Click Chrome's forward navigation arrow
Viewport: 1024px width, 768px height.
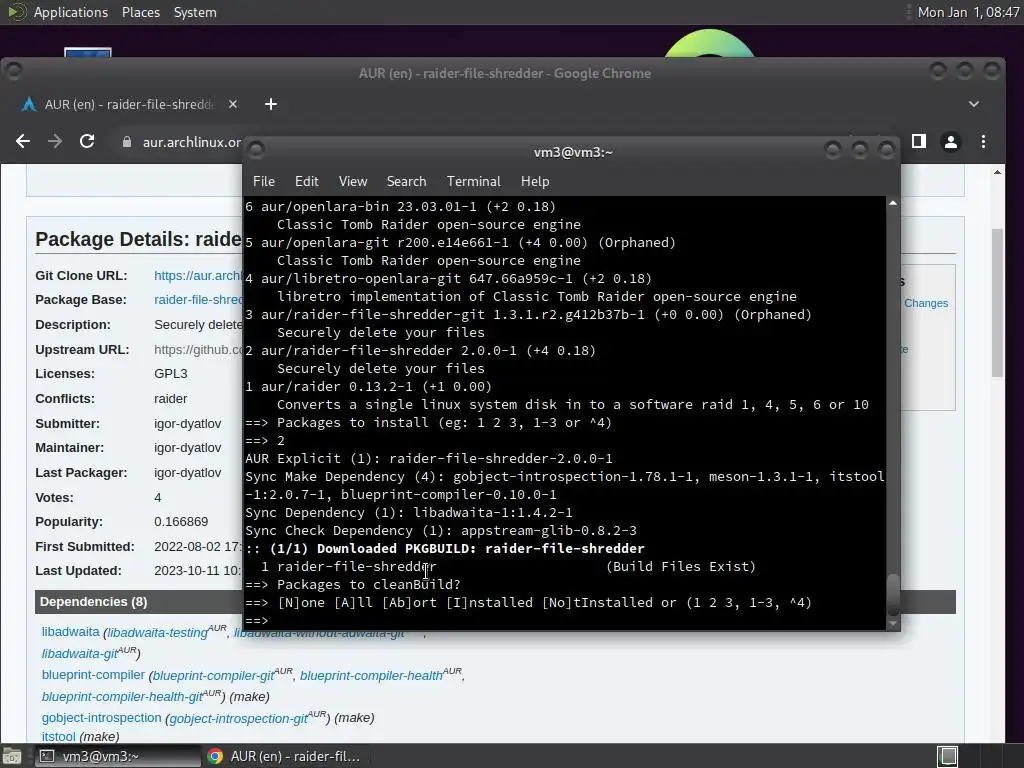tap(55, 142)
